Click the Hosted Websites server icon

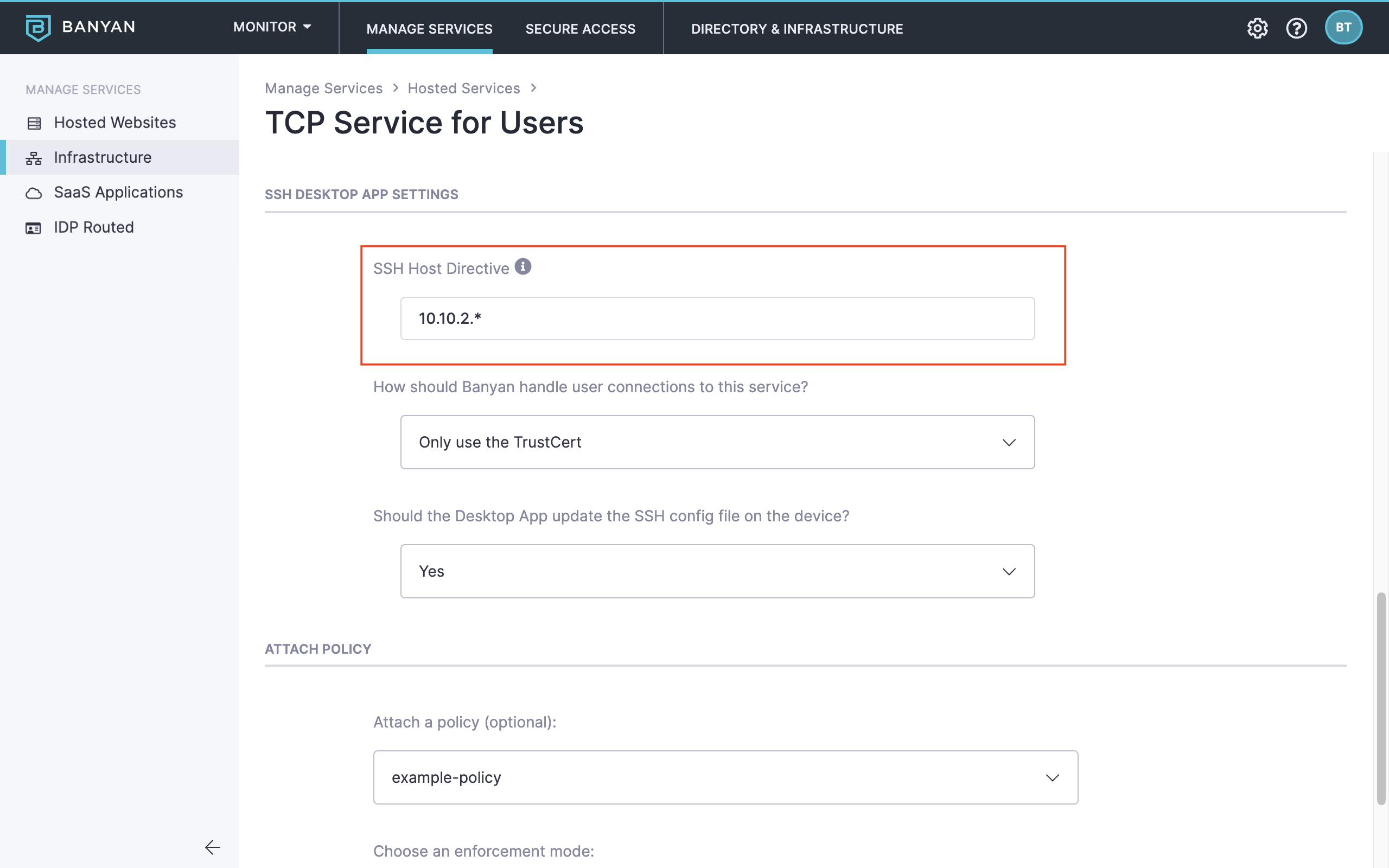[x=34, y=123]
